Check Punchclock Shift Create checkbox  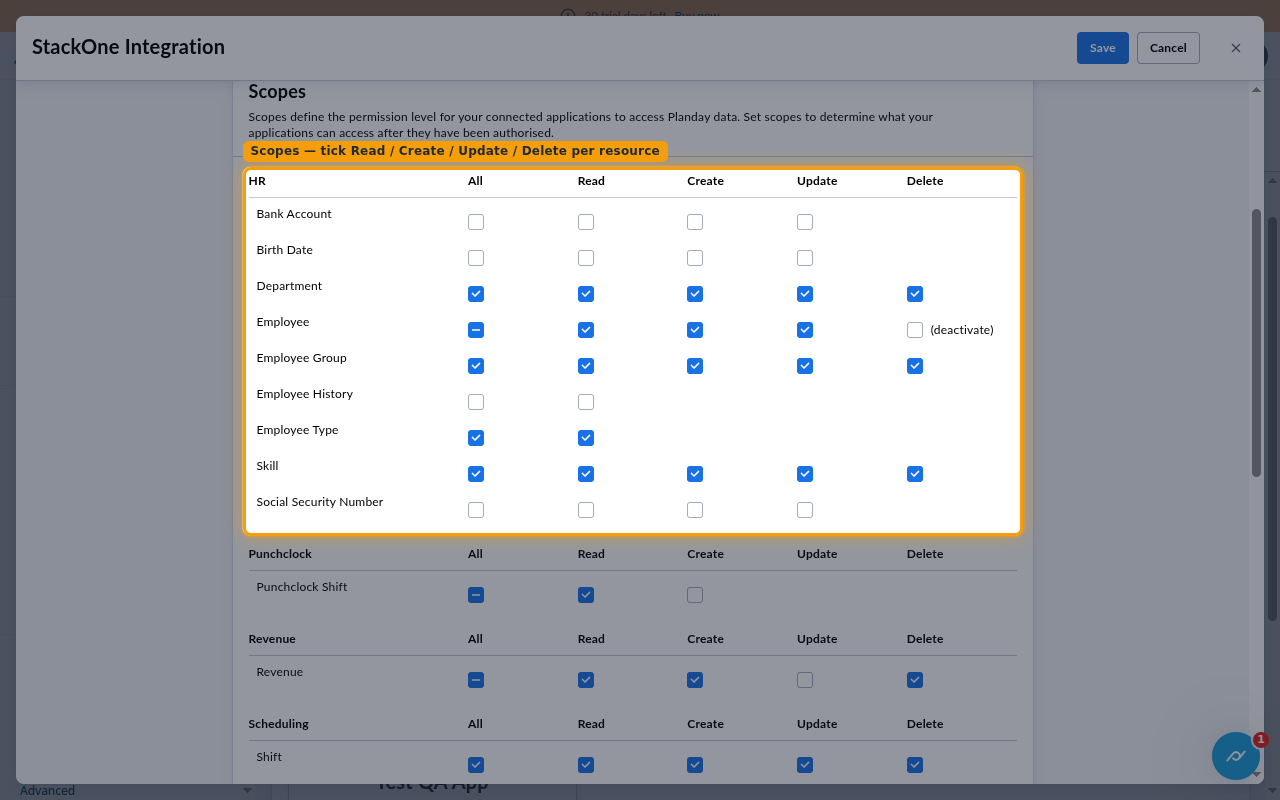tap(695, 595)
